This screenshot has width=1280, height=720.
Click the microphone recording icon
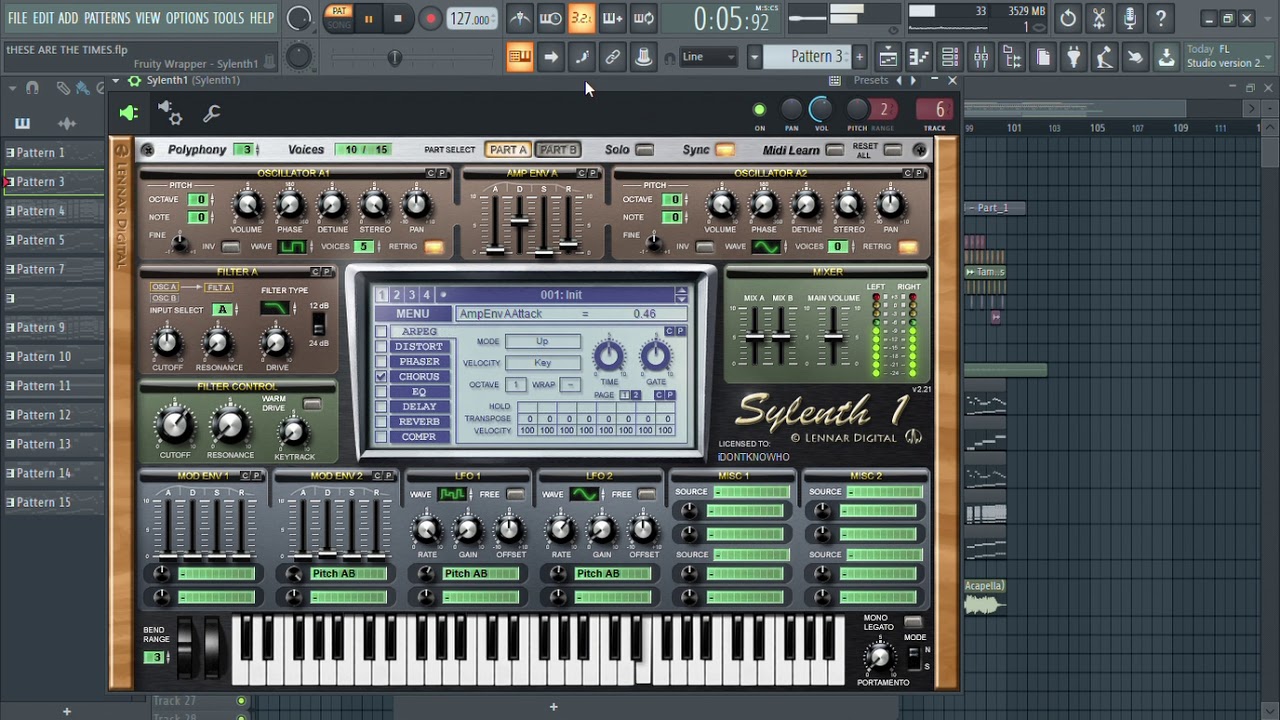coord(1130,18)
